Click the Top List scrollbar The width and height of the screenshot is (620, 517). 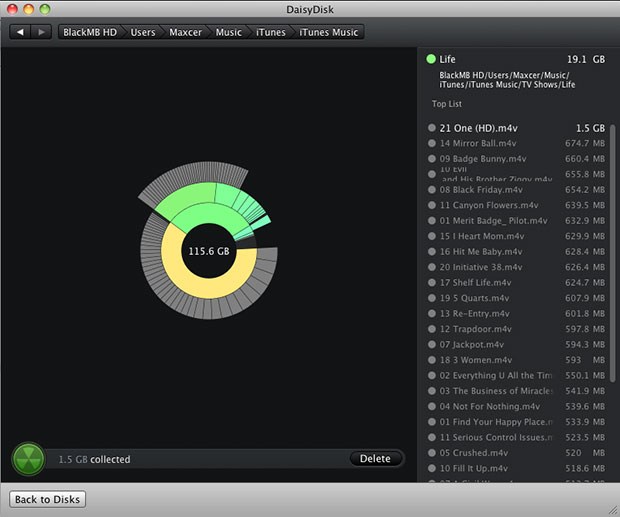click(612, 253)
